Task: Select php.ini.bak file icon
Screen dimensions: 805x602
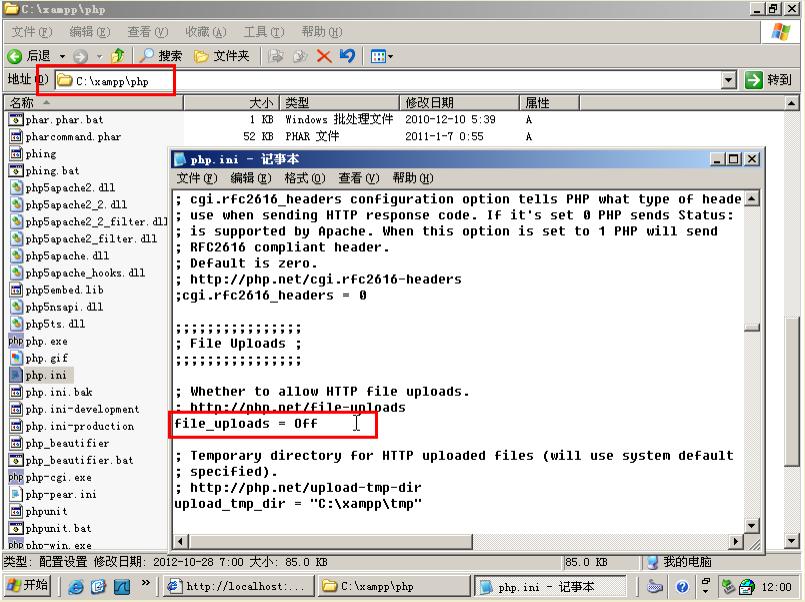Action: coord(16,392)
